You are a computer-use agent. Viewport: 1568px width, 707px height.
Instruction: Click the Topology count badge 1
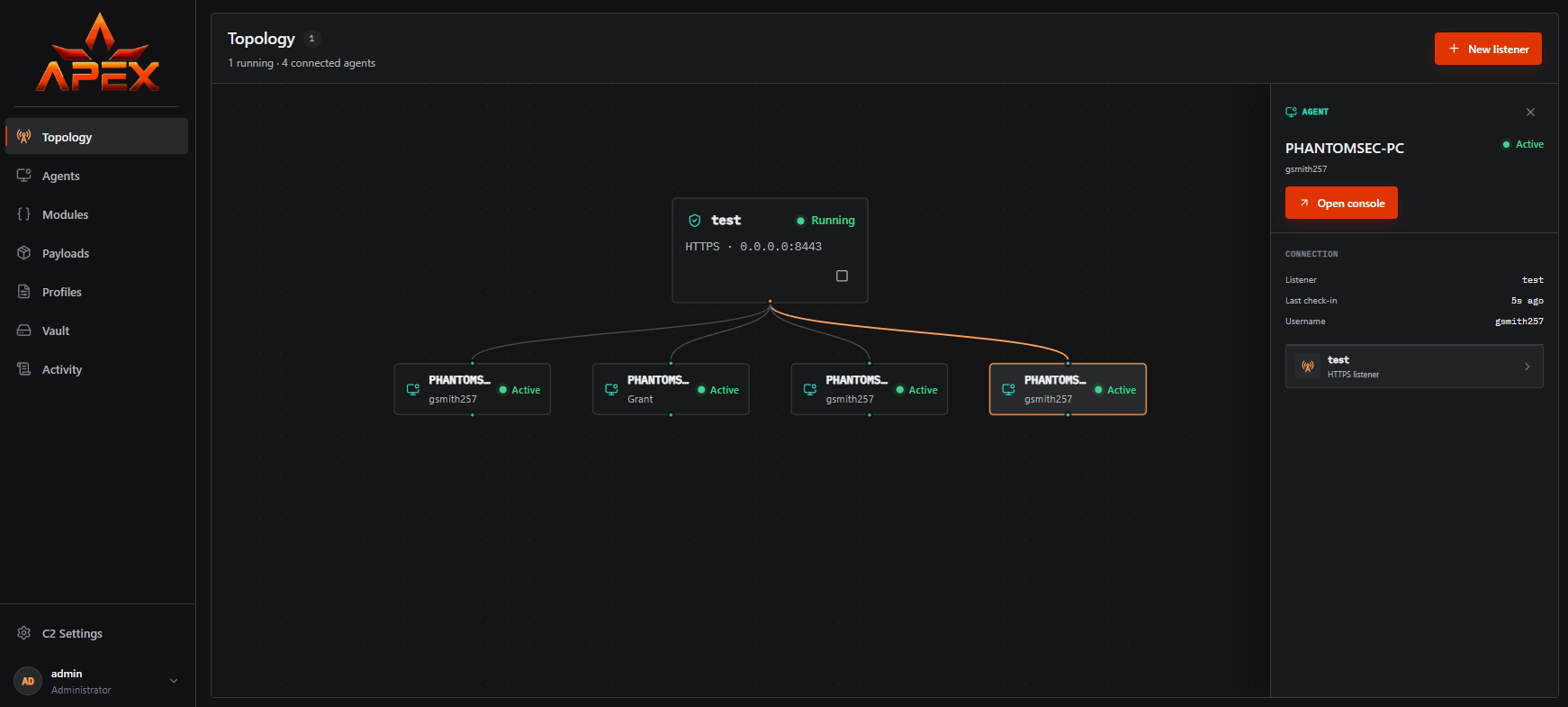(x=311, y=39)
